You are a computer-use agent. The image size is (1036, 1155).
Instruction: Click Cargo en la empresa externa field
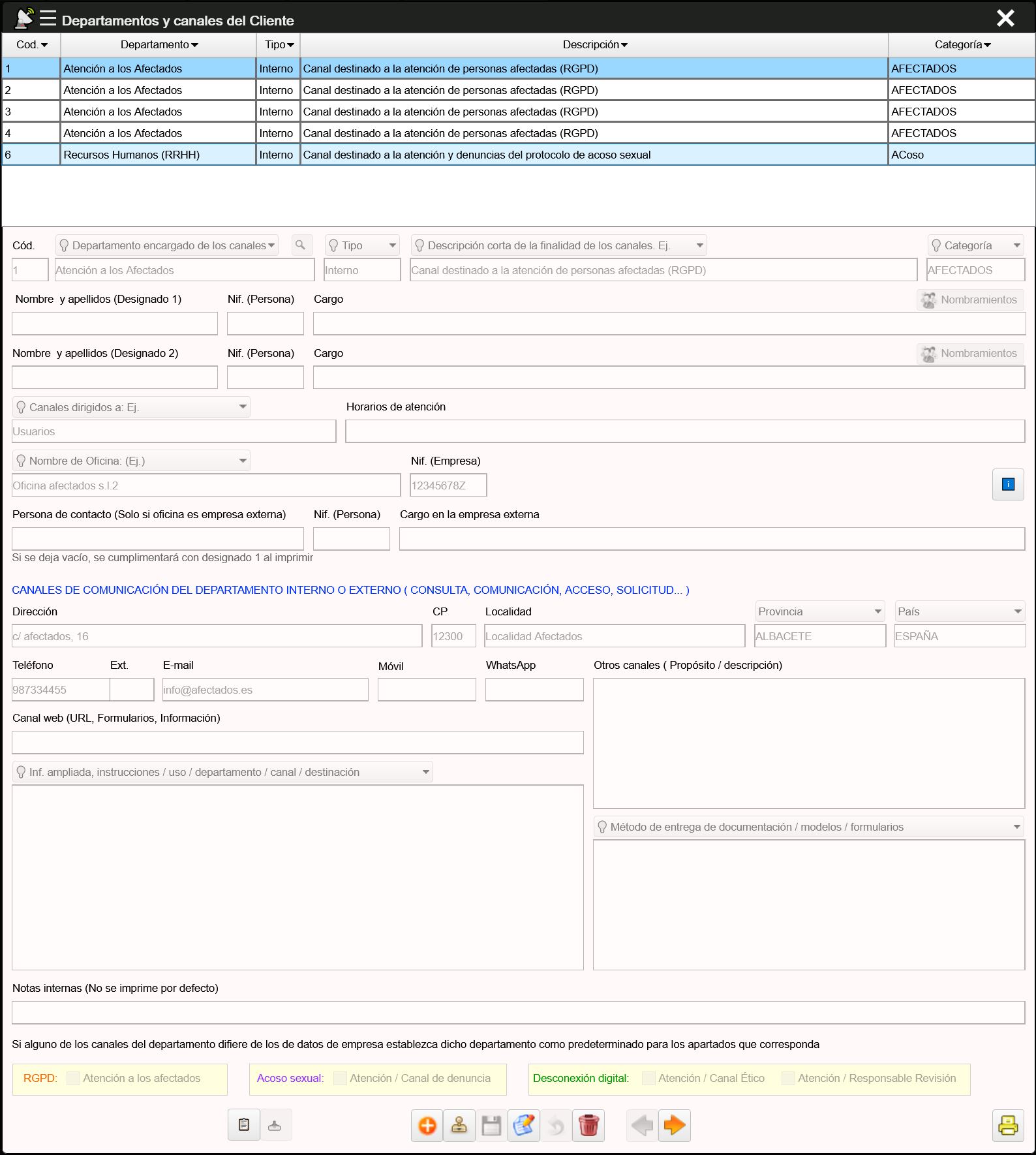point(712,539)
